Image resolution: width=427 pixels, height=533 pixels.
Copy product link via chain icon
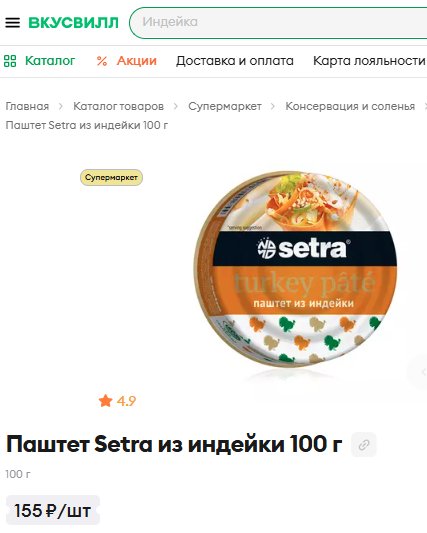(364, 445)
